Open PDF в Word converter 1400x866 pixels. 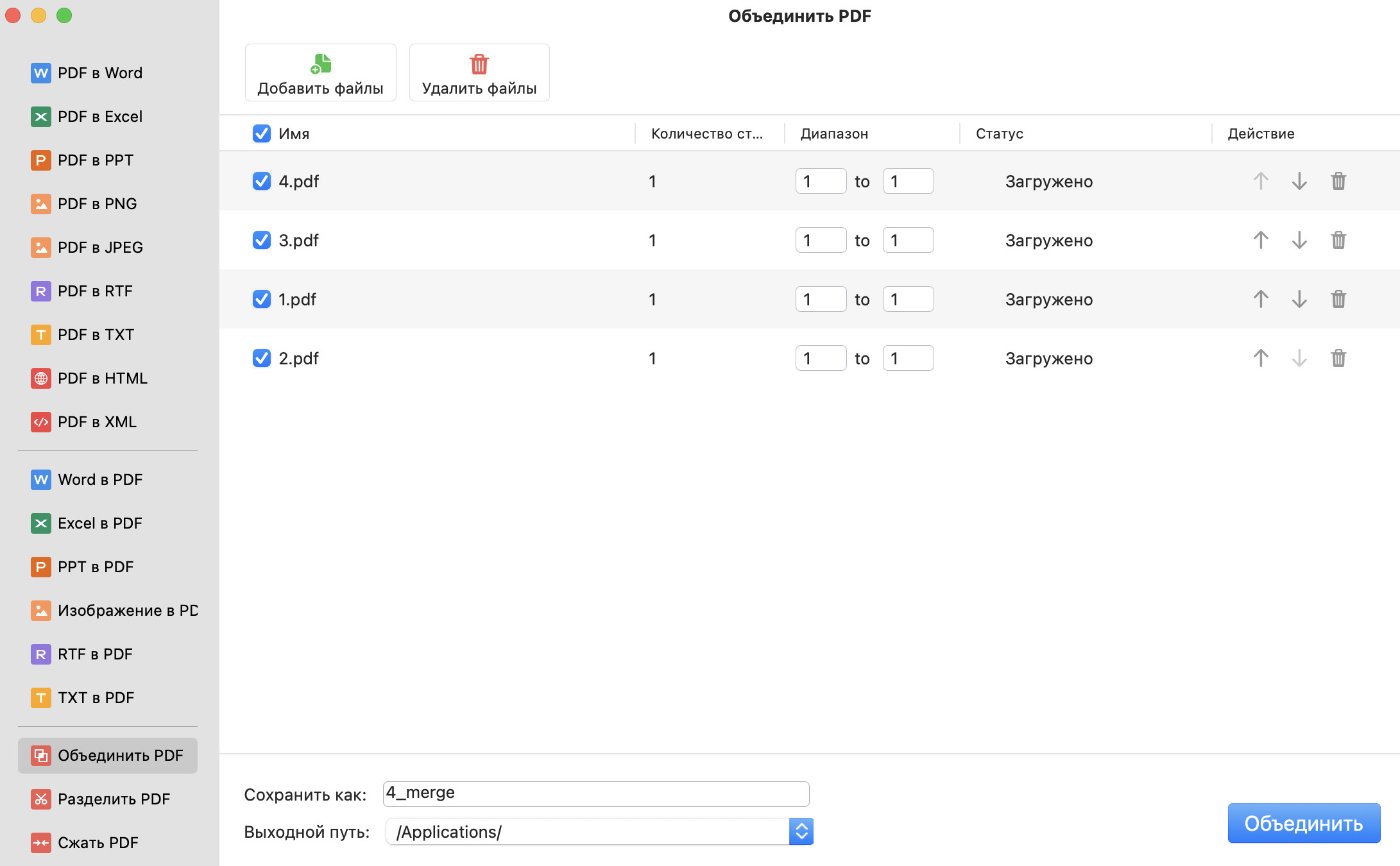point(99,73)
